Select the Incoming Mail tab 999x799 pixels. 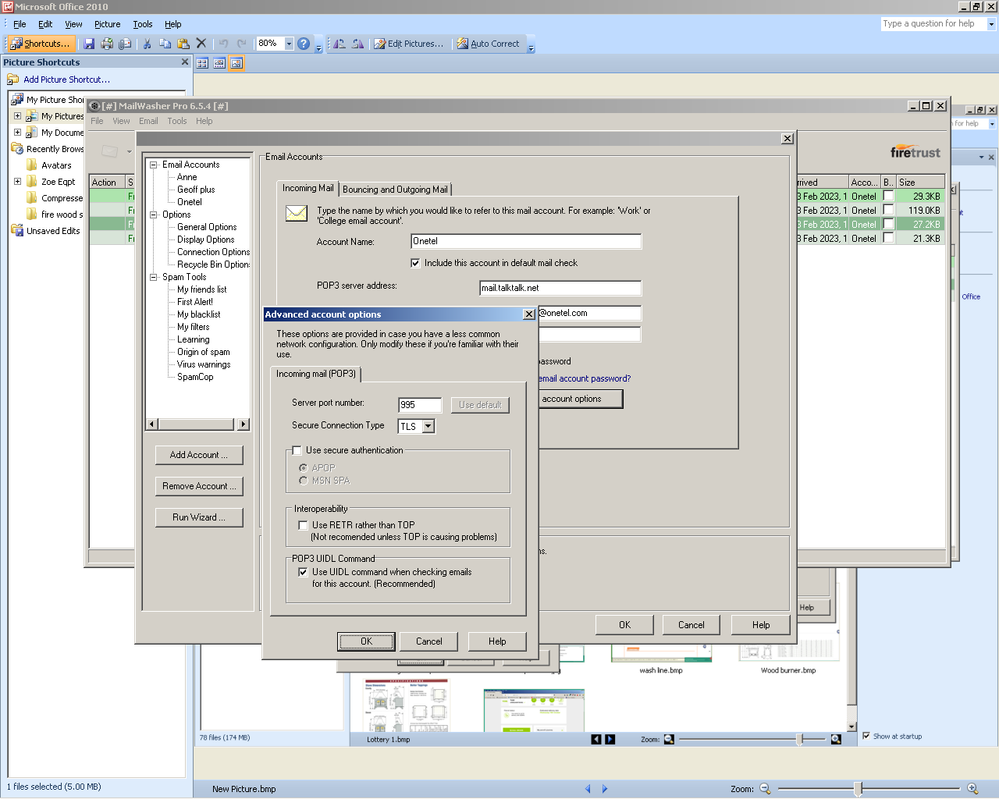tap(308, 188)
